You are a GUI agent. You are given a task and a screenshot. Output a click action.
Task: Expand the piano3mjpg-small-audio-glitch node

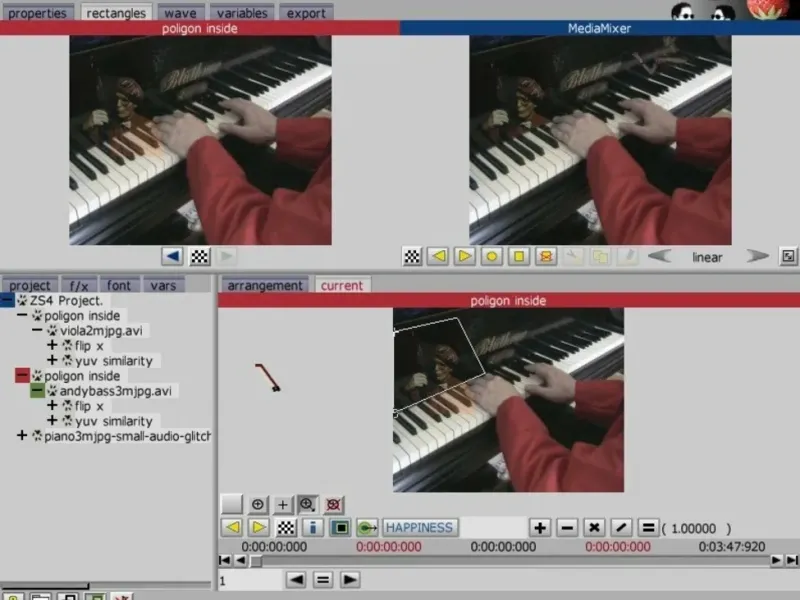click(22, 436)
